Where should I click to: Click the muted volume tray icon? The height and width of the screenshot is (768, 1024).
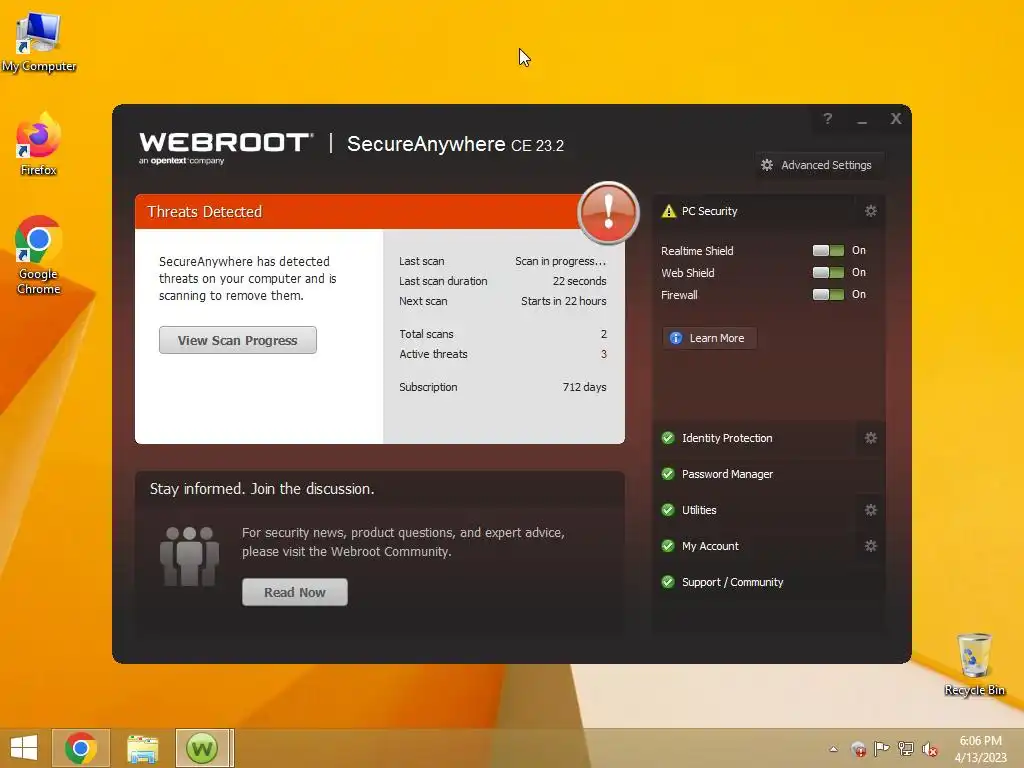[930, 749]
